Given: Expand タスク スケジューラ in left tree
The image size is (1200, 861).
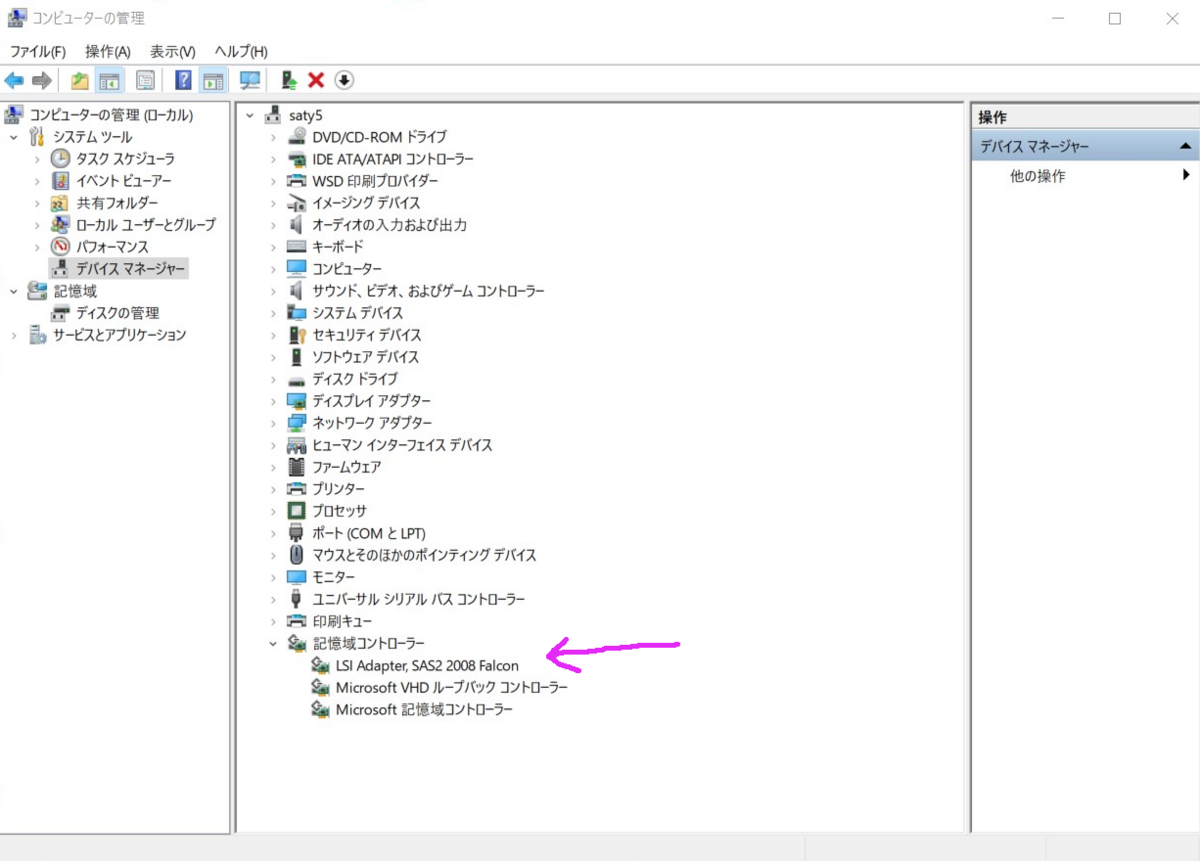Looking at the screenshot, I should coord(37,159).
